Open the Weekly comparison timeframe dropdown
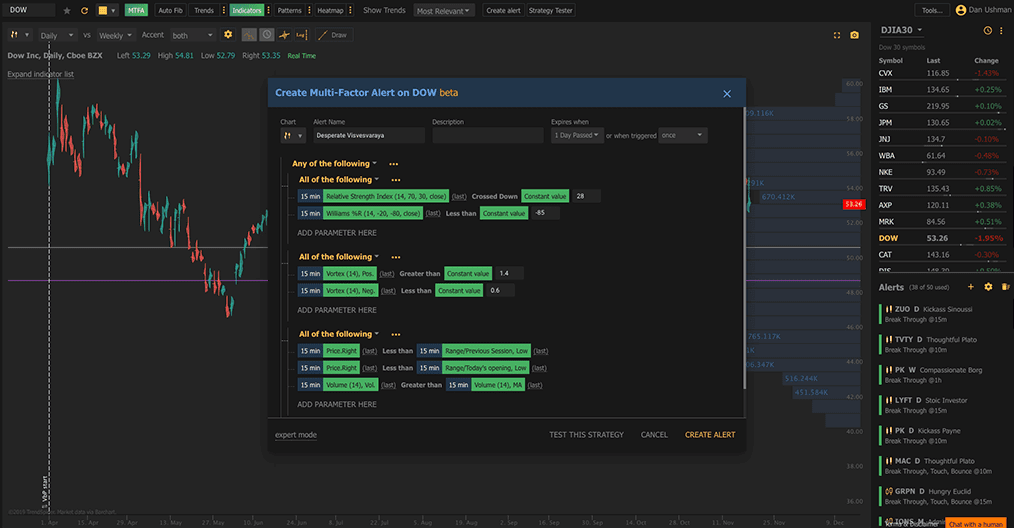 (115, 35)
